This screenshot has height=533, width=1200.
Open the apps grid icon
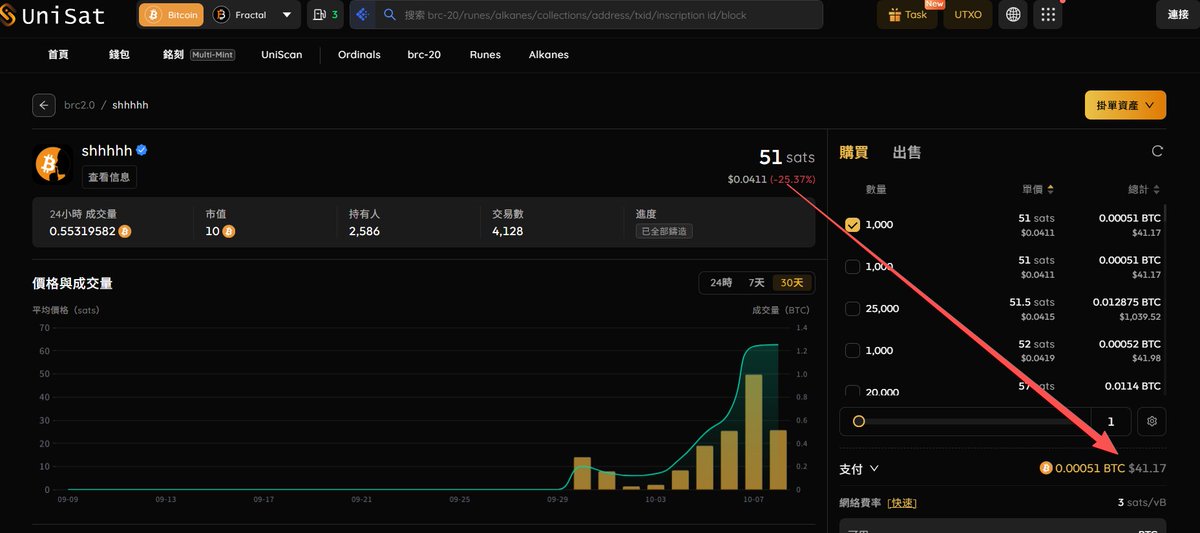1047,15
